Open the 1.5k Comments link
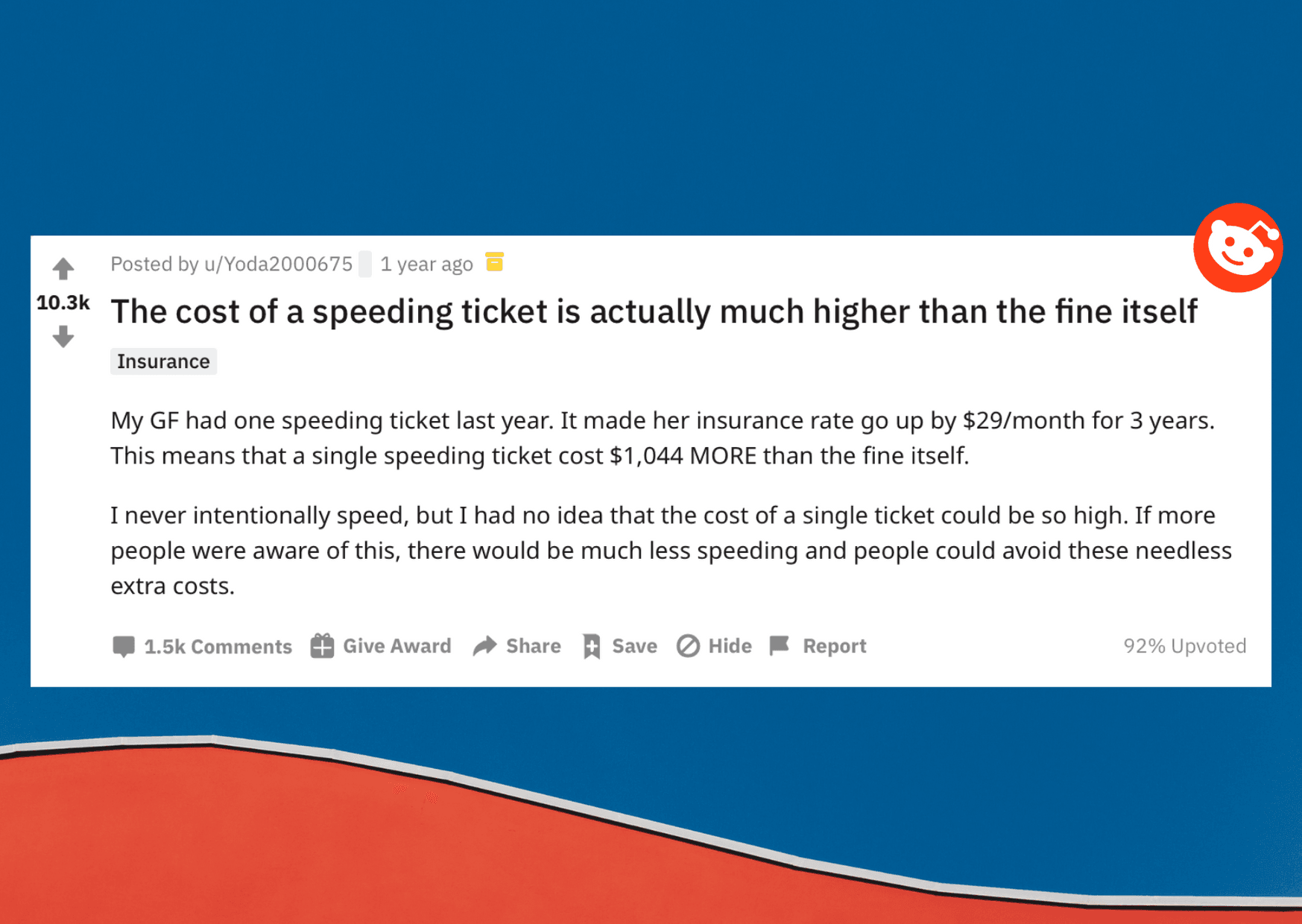1302x924 pixels. [x=218, y=646]
